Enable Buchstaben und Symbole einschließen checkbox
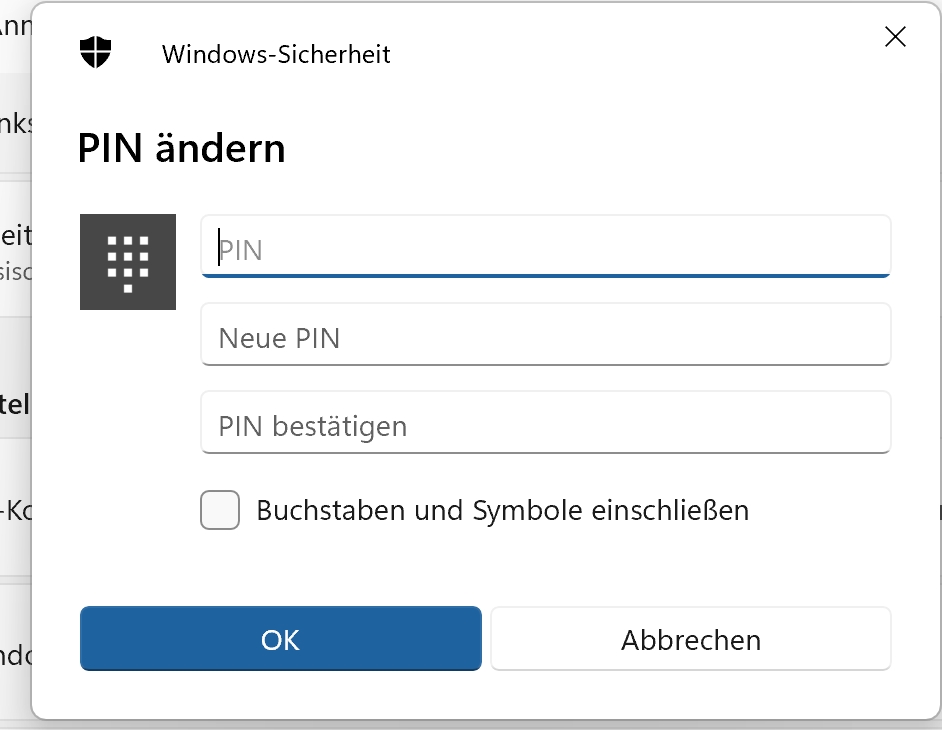The image size is (942, 730). [x=220, y=510]
